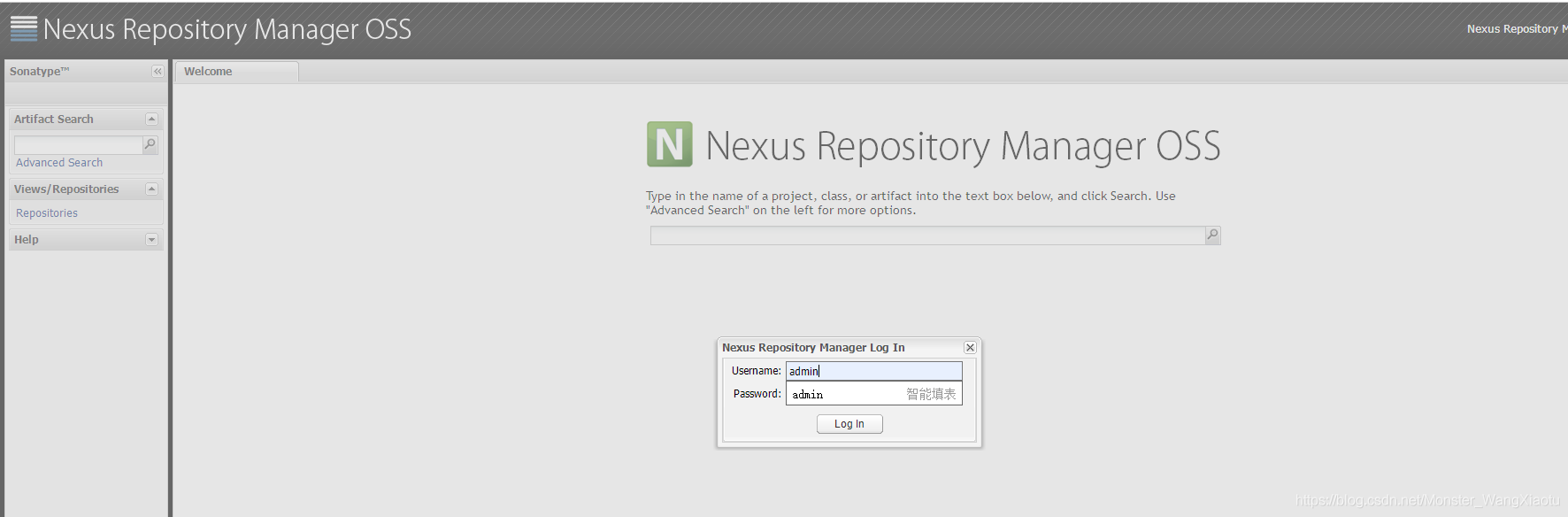This screenshot has height=517, width=1568.
Task: Open Advanced Search link
Action: point(59,163)
